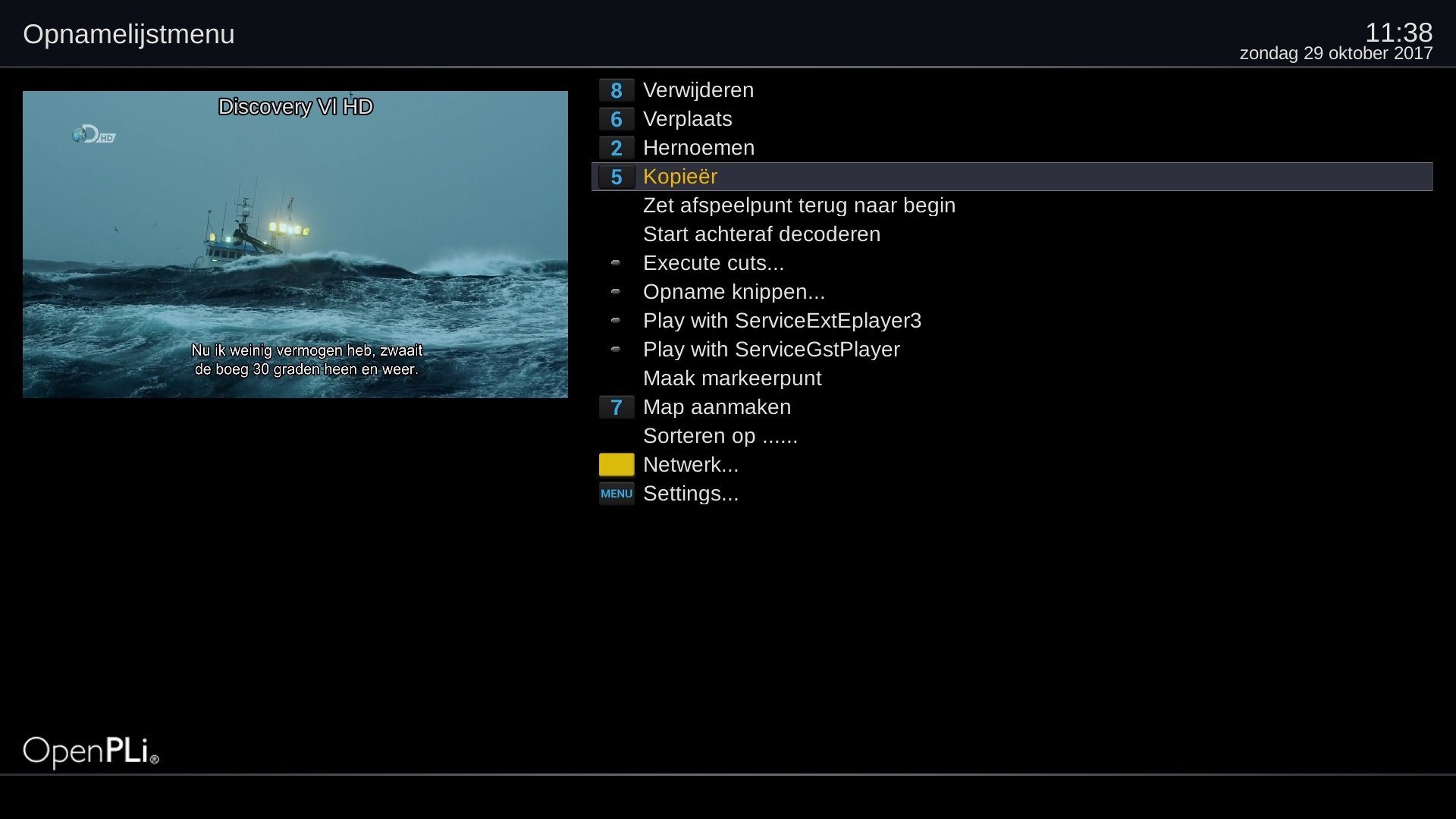Viewport: 1456px width, 819px height.
Task: Click the bullet icon beside Play with ServiceGstPlayer
Action: (616, 350)
